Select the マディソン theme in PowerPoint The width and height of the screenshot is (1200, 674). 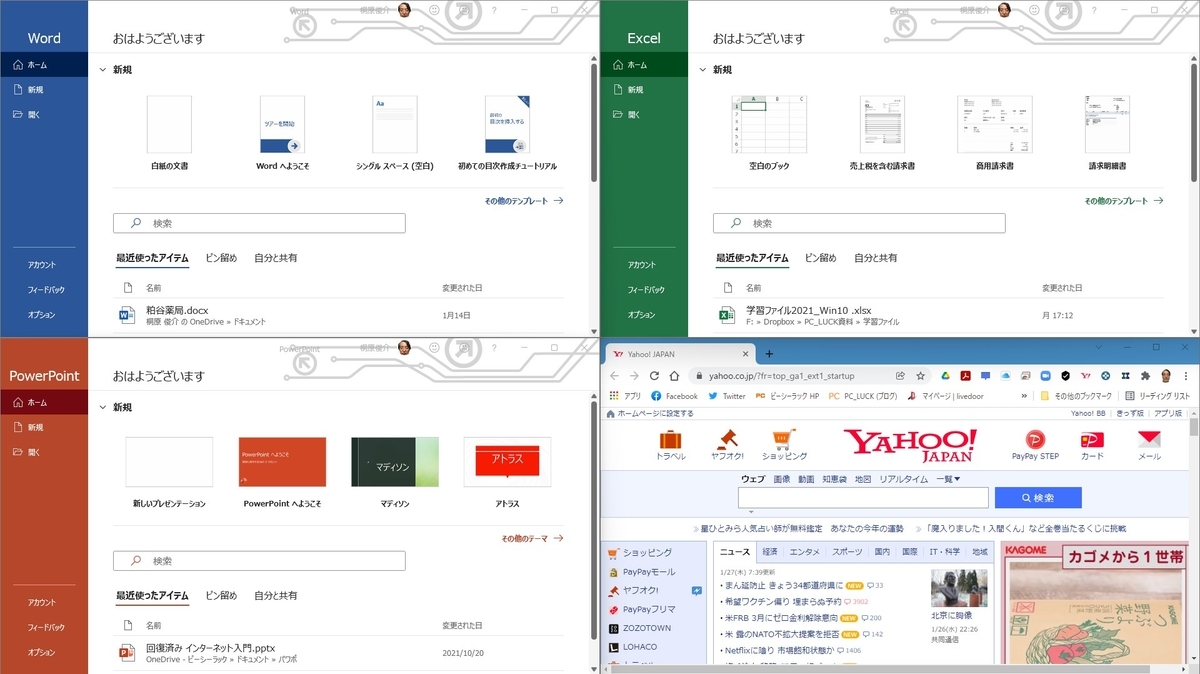pyautogui.click(x=393, y=473)
